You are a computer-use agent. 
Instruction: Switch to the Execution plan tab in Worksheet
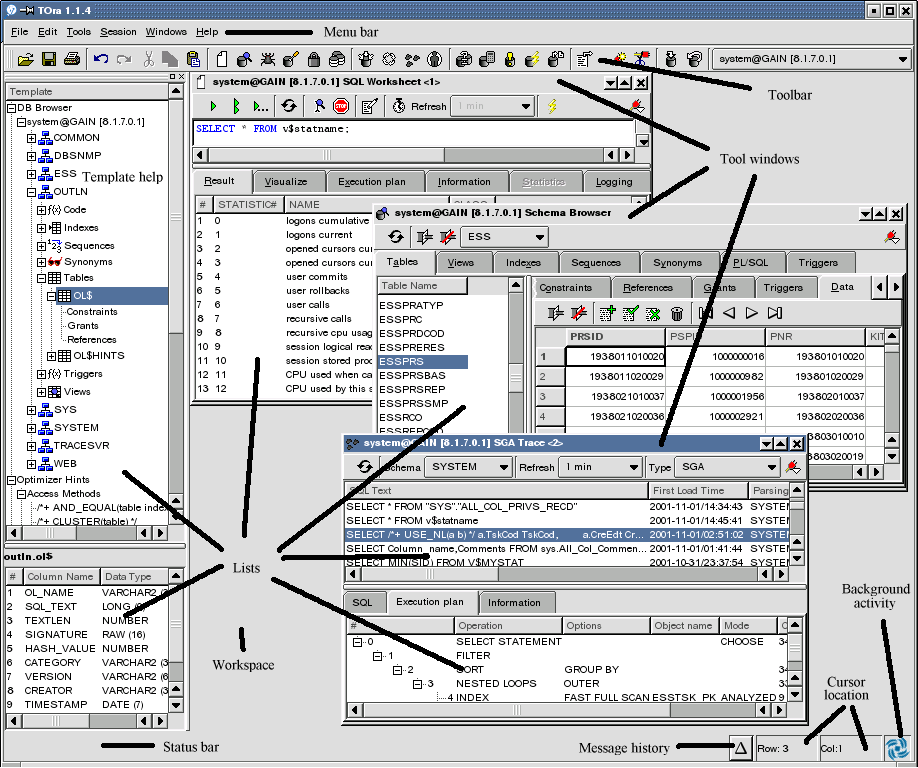tap(372, 182)
